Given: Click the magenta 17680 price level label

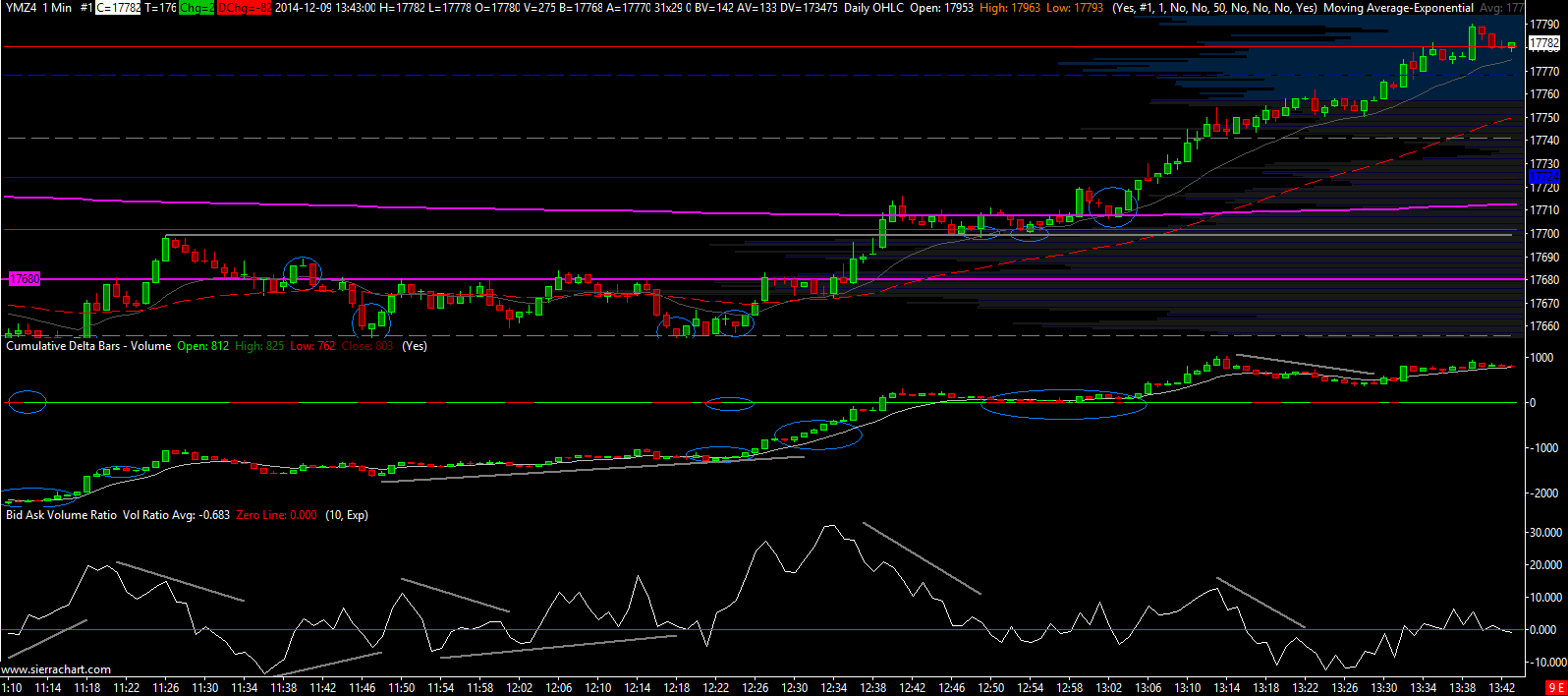Looking at the screenshot, I should point(25,279).
